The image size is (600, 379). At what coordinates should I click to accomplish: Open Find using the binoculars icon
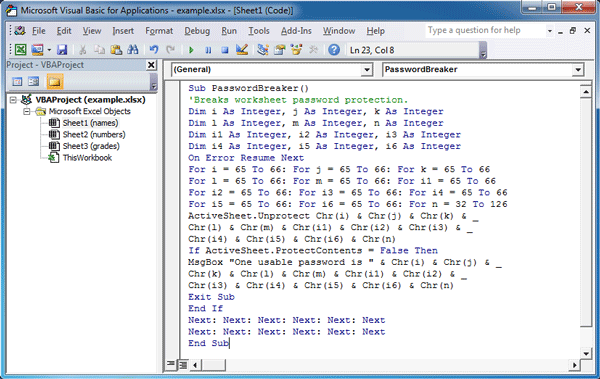pos(133,50)
